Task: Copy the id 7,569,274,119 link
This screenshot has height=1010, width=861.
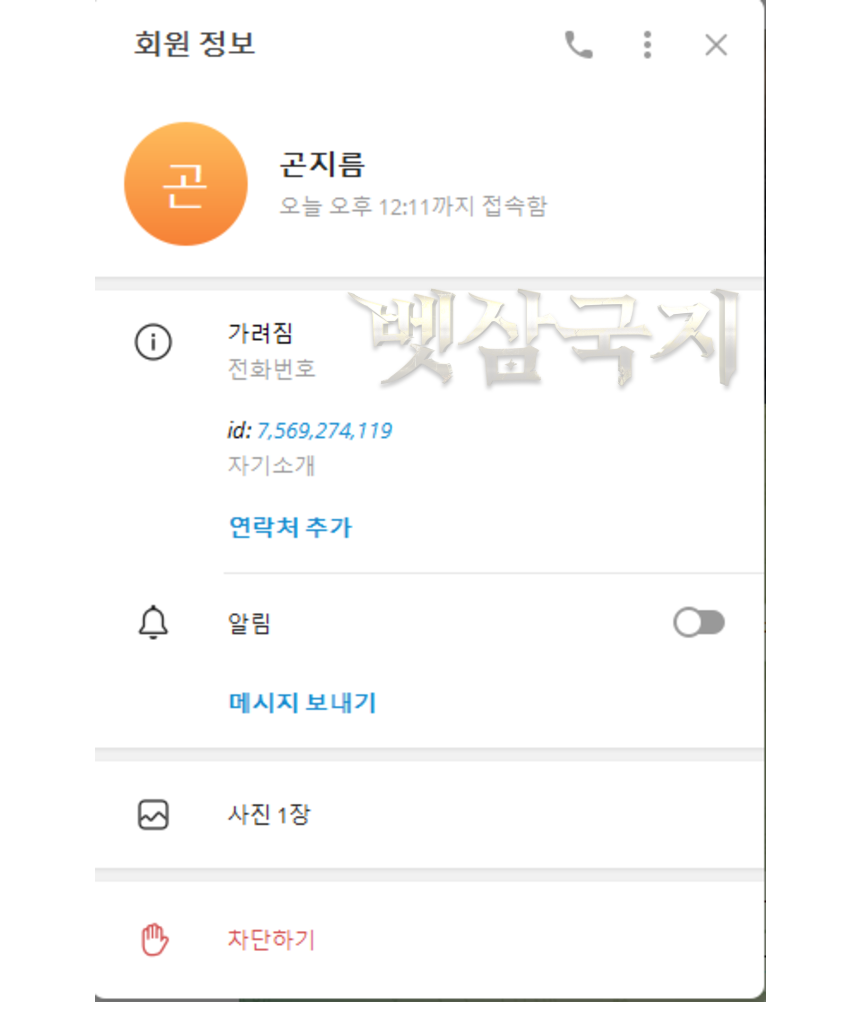Action: click(324, 430)
